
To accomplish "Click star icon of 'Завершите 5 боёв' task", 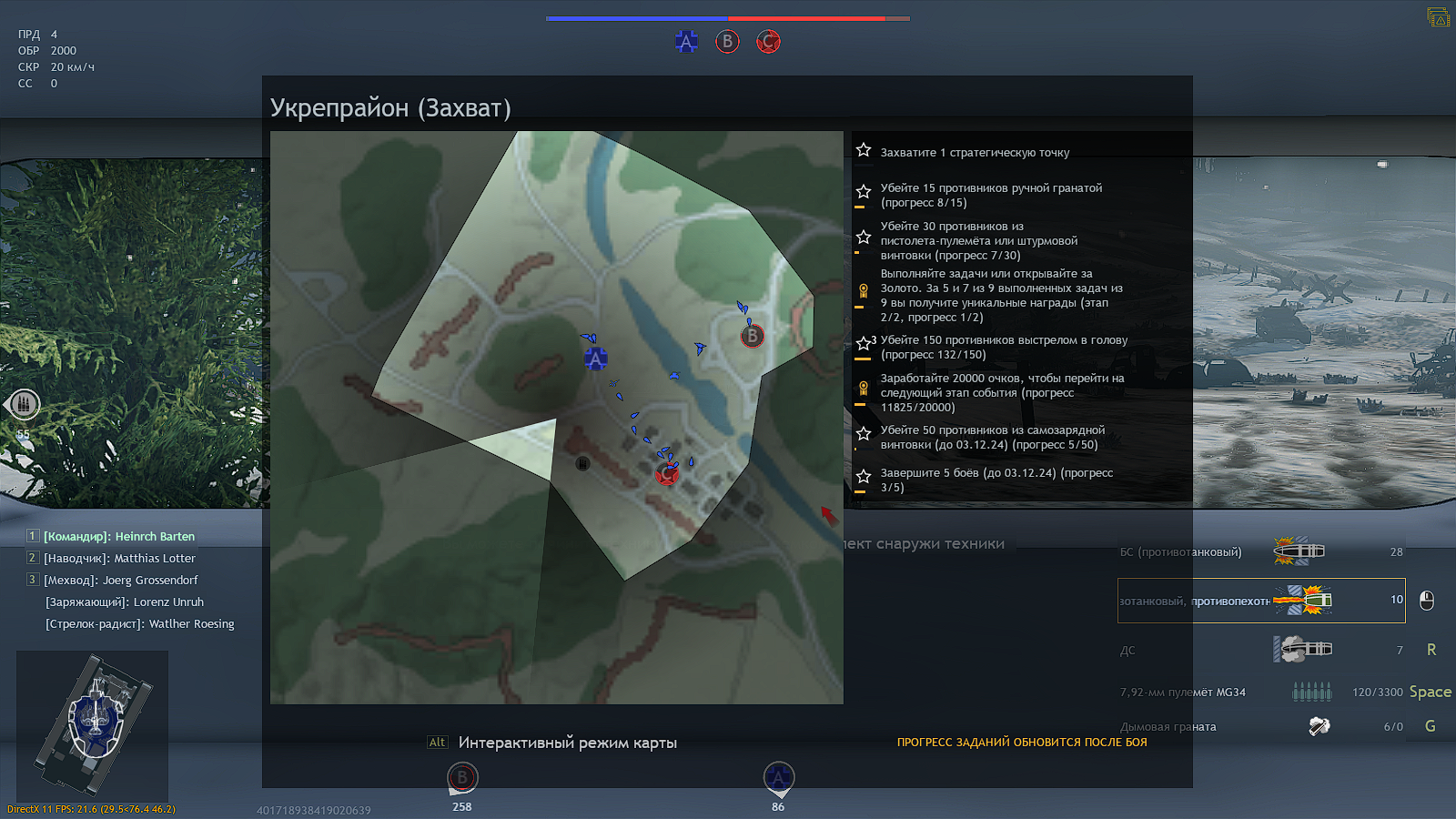I will [x=864, y=476].
